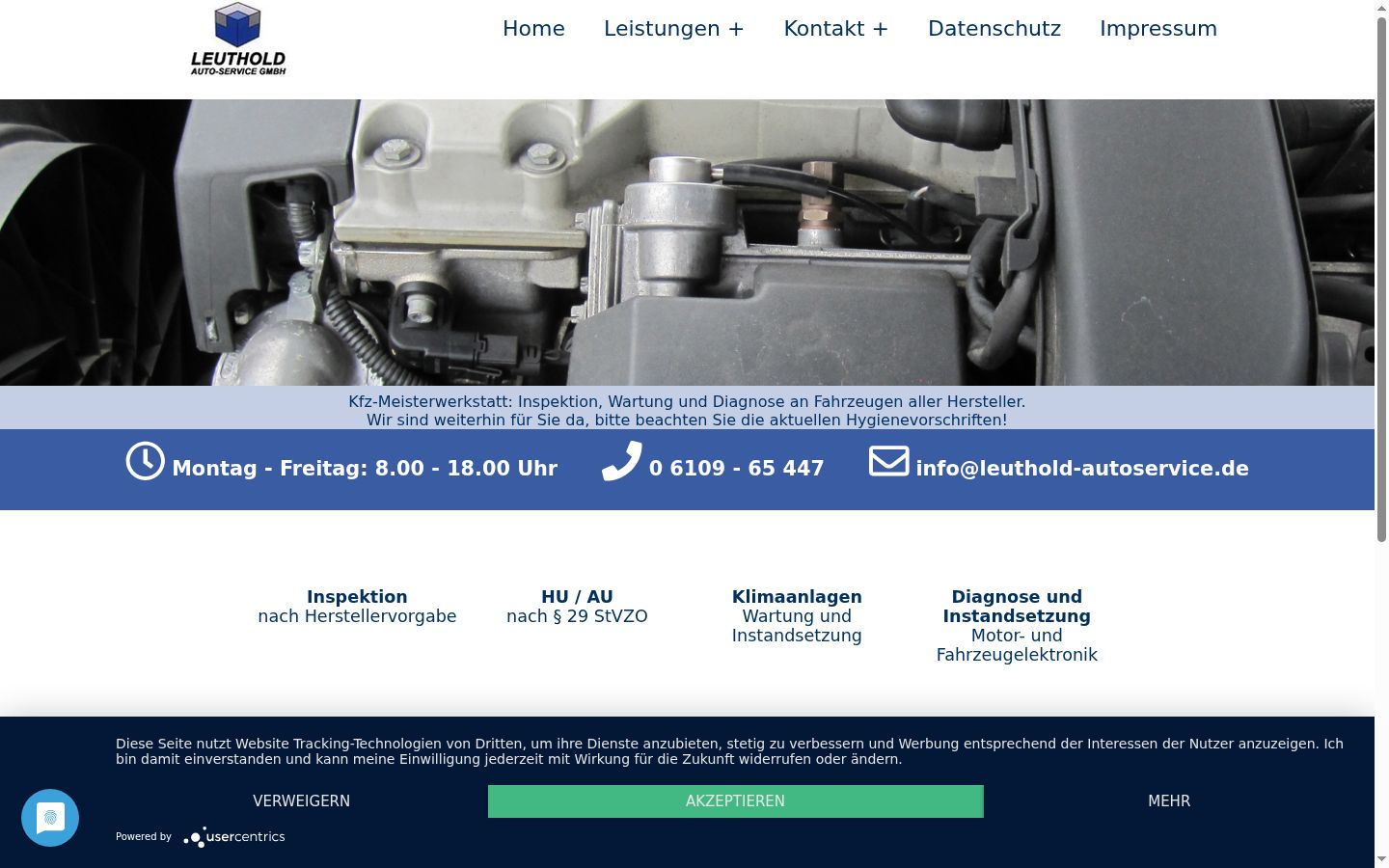
Task: Click the clock icon beside opening hours
Action: pos(146,461)
